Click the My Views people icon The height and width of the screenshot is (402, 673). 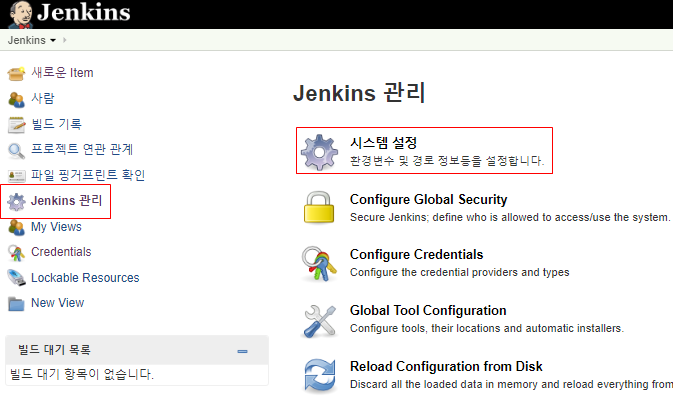pyautogui.click(x=16, y=227)
